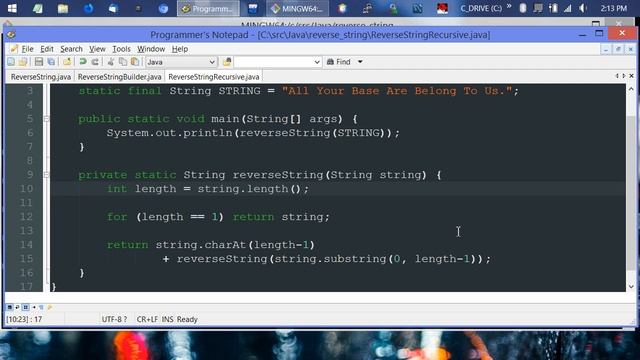Click the New file toolbar icon
Viewport: 640px width, 360px height.
[11, 62]
